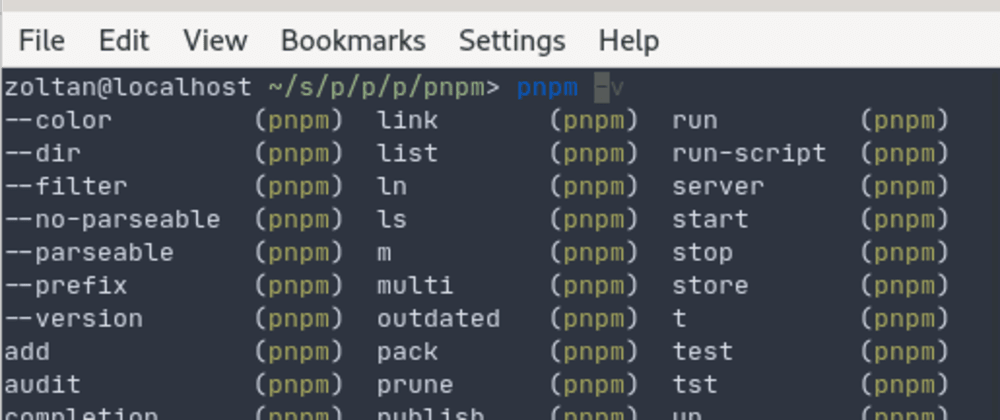Click the 'stop' completion entry

click(x=703, y=254)
